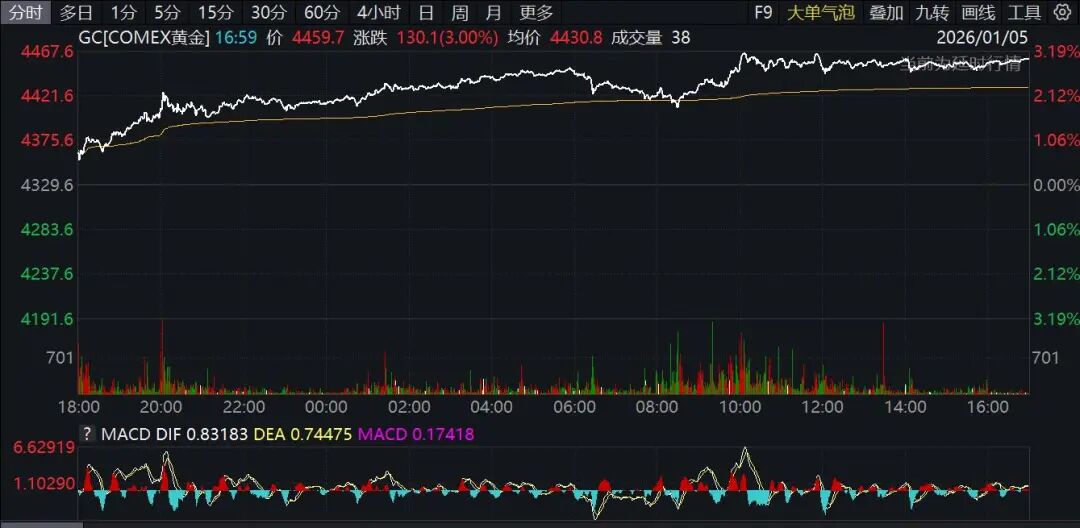Screen dimensions: 1080x528
Task: Activate the 画线 drawing tool
Action: tap(978, 13)
